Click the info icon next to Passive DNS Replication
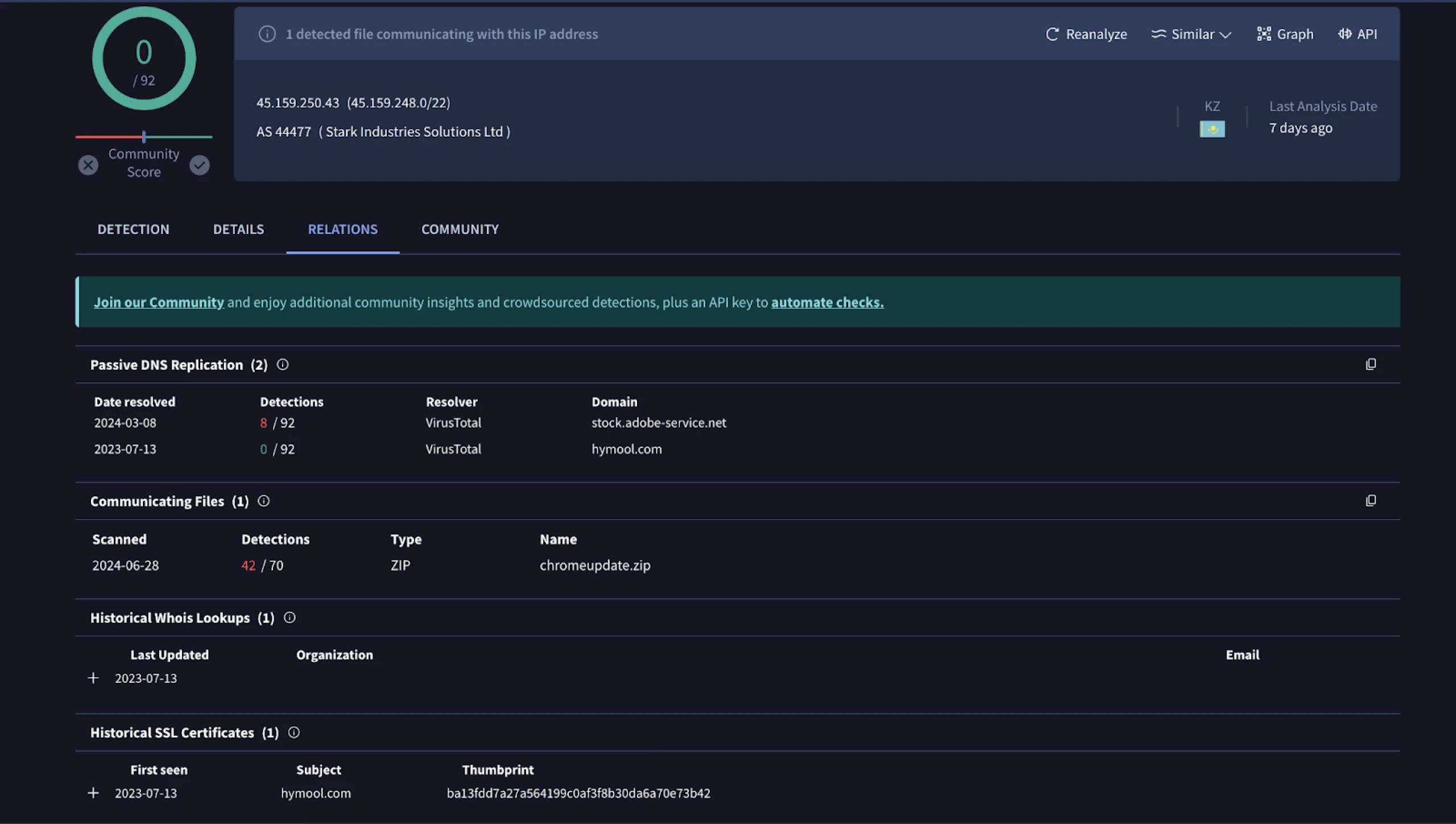The image size is (1456, 824). 282,364
